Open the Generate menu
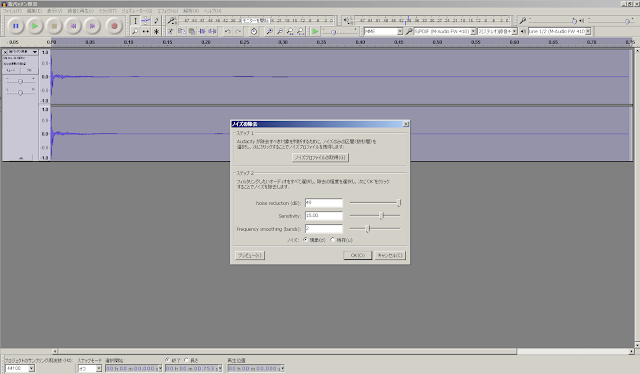This screenshot has height=374, width=640. [x=137, y=11]
